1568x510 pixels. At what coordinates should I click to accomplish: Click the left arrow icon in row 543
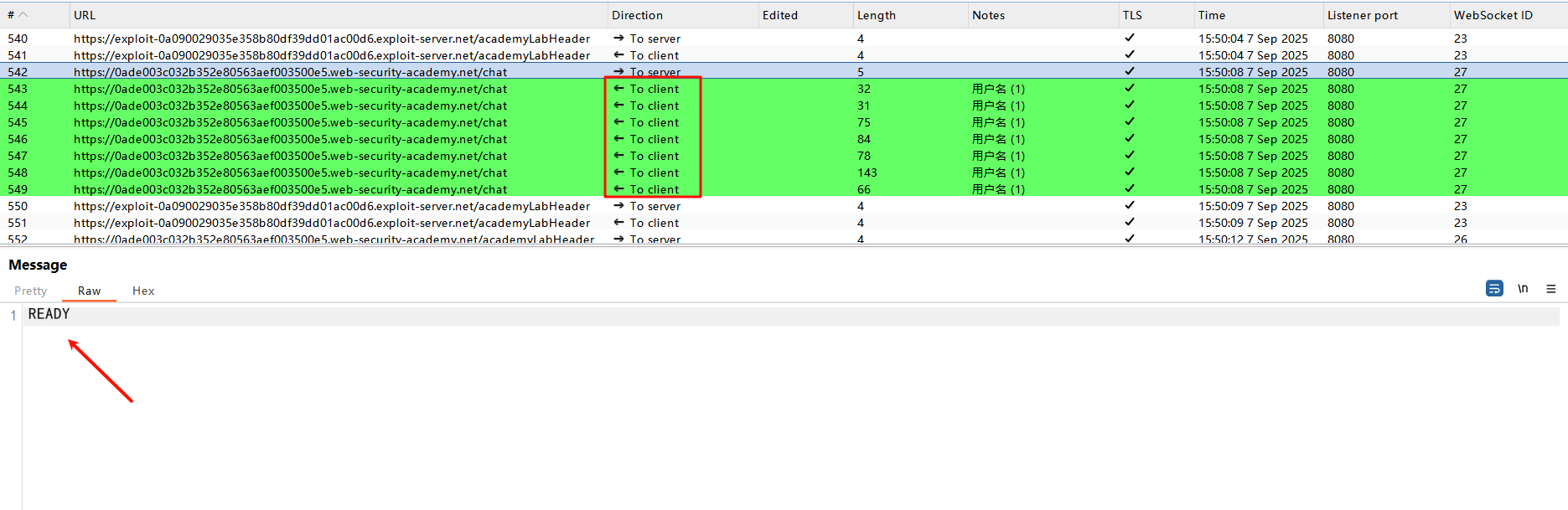(x=618, y=89)
